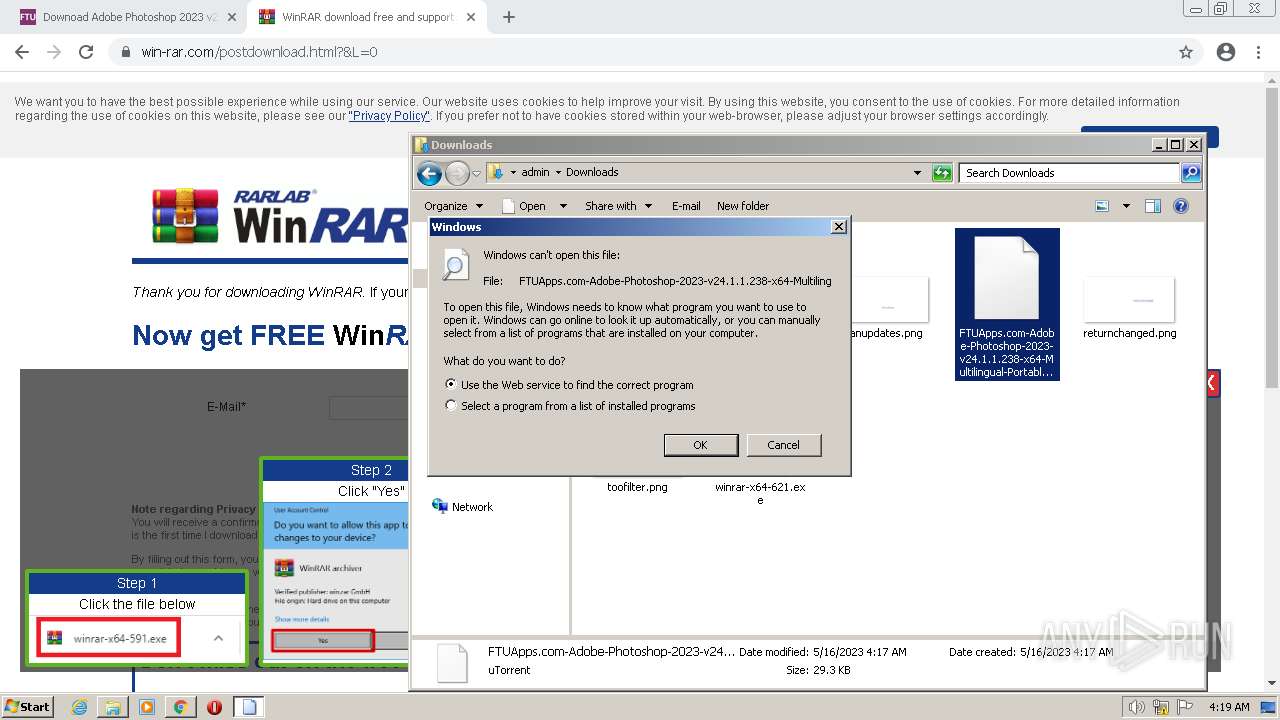Select 'Use the Web service' radio option
The height and width of the screenshot is (720, 1280).
click(451, 384)
